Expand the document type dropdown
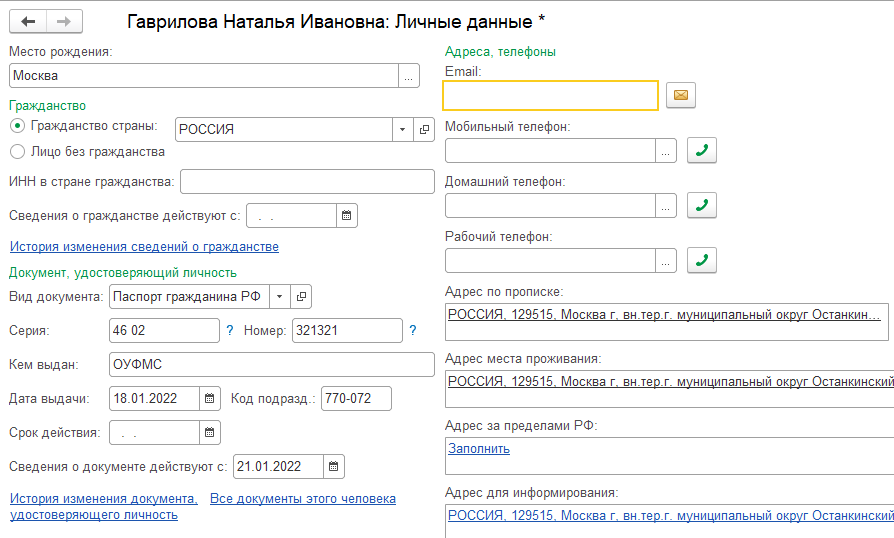 point(279,296)
